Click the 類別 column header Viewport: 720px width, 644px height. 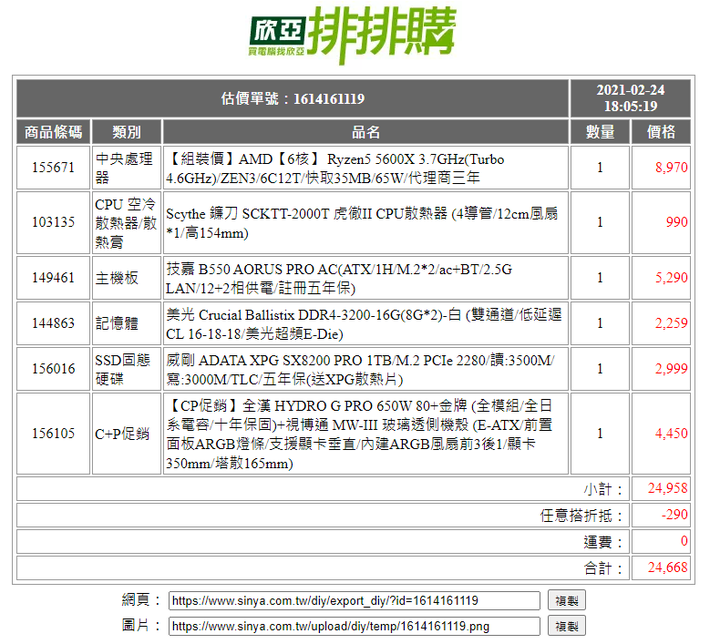coord(127,132)
